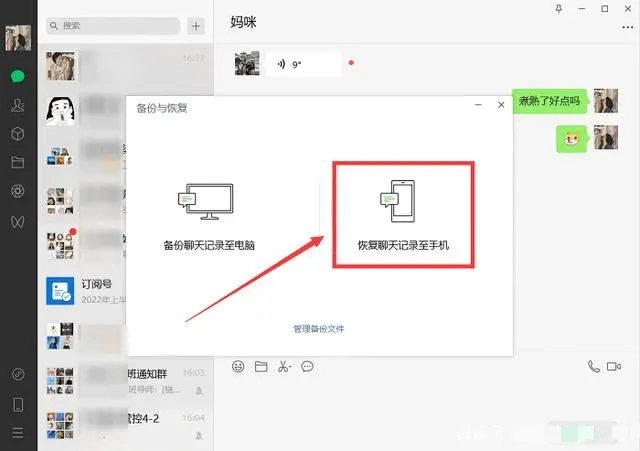Open the Mini Programs icon in sidebar
Viewport: 640px width, 451px height.
pyautogui.click(x=17, y=220)
